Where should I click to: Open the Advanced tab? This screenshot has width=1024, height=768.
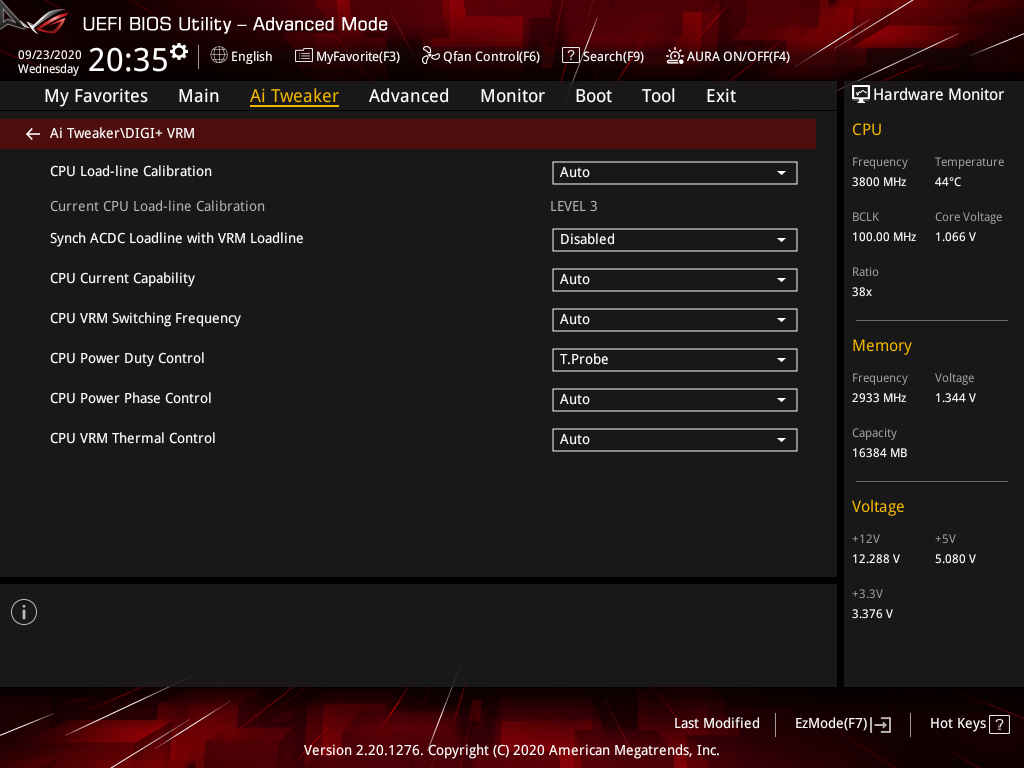pos(409,96)
